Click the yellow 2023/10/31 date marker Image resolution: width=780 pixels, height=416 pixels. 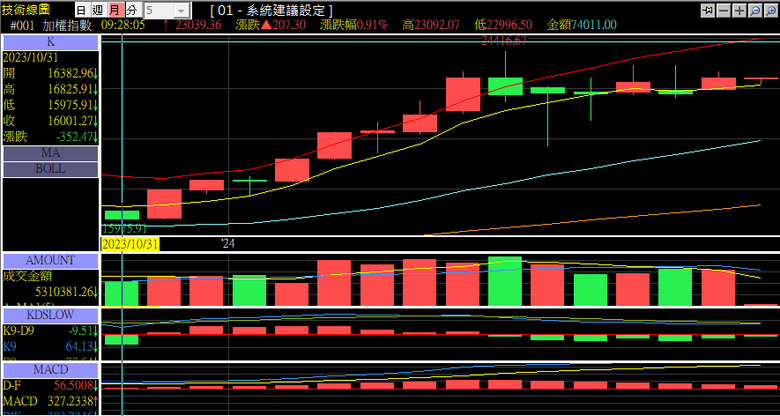click(x=130, y=244)
